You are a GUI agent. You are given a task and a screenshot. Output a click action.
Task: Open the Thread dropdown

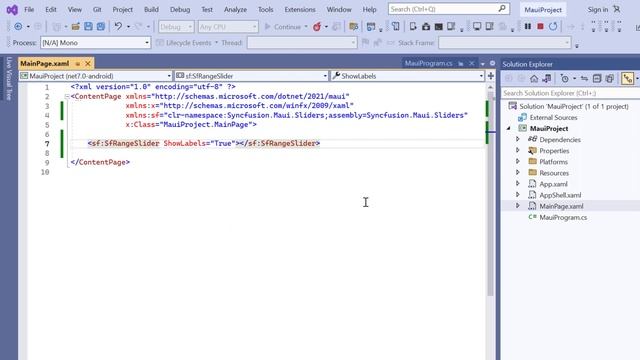click(302, 43)
